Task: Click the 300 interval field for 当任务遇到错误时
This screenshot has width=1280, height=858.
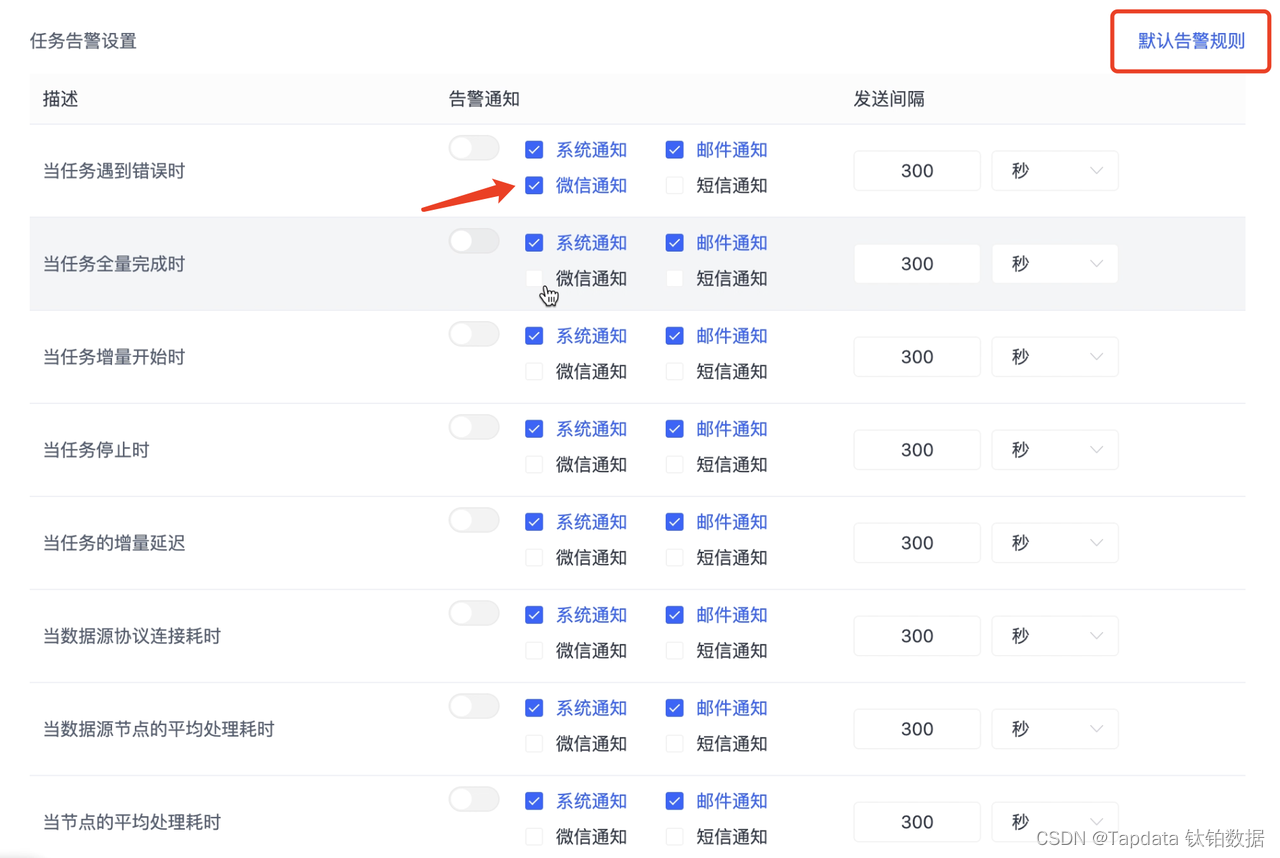Action: 917,171
